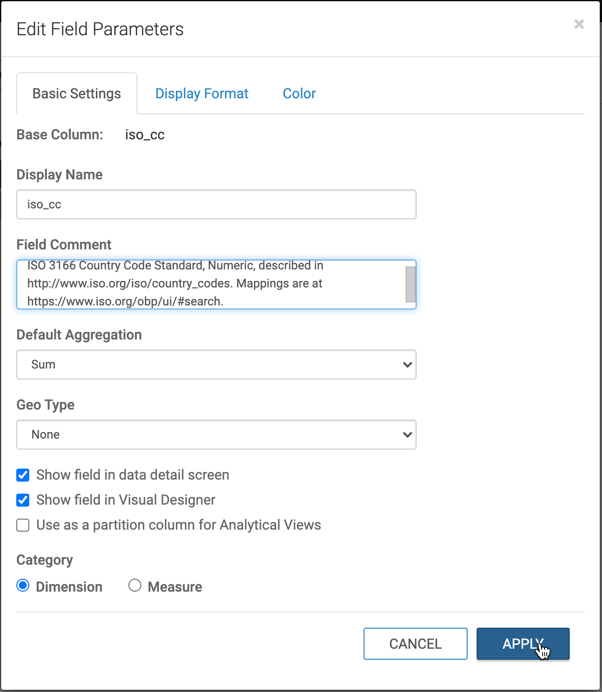
Task: Go to the Color tab
Action: coord(299,94)
